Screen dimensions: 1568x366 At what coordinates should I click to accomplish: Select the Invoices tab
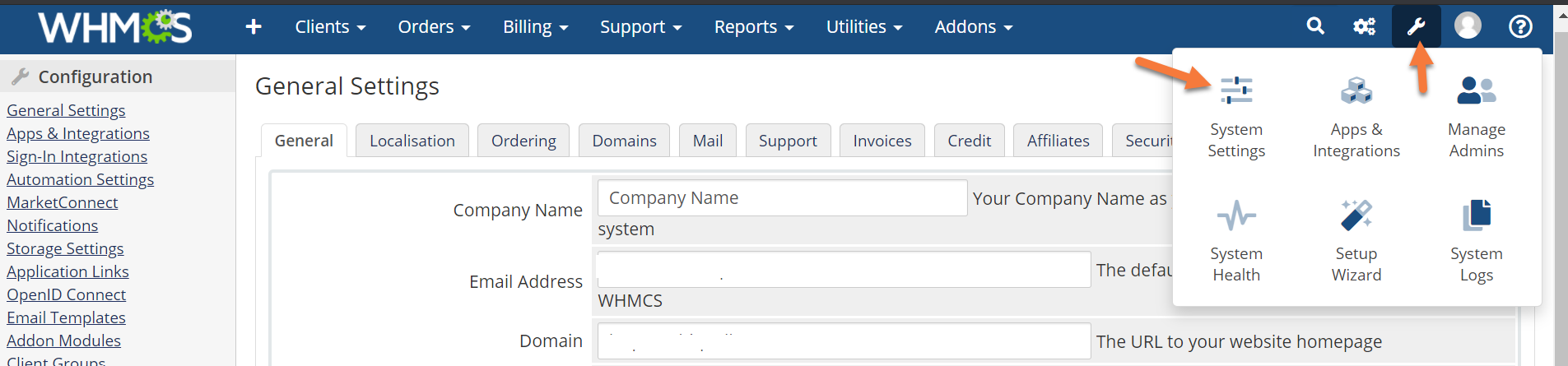coord(882,141)
